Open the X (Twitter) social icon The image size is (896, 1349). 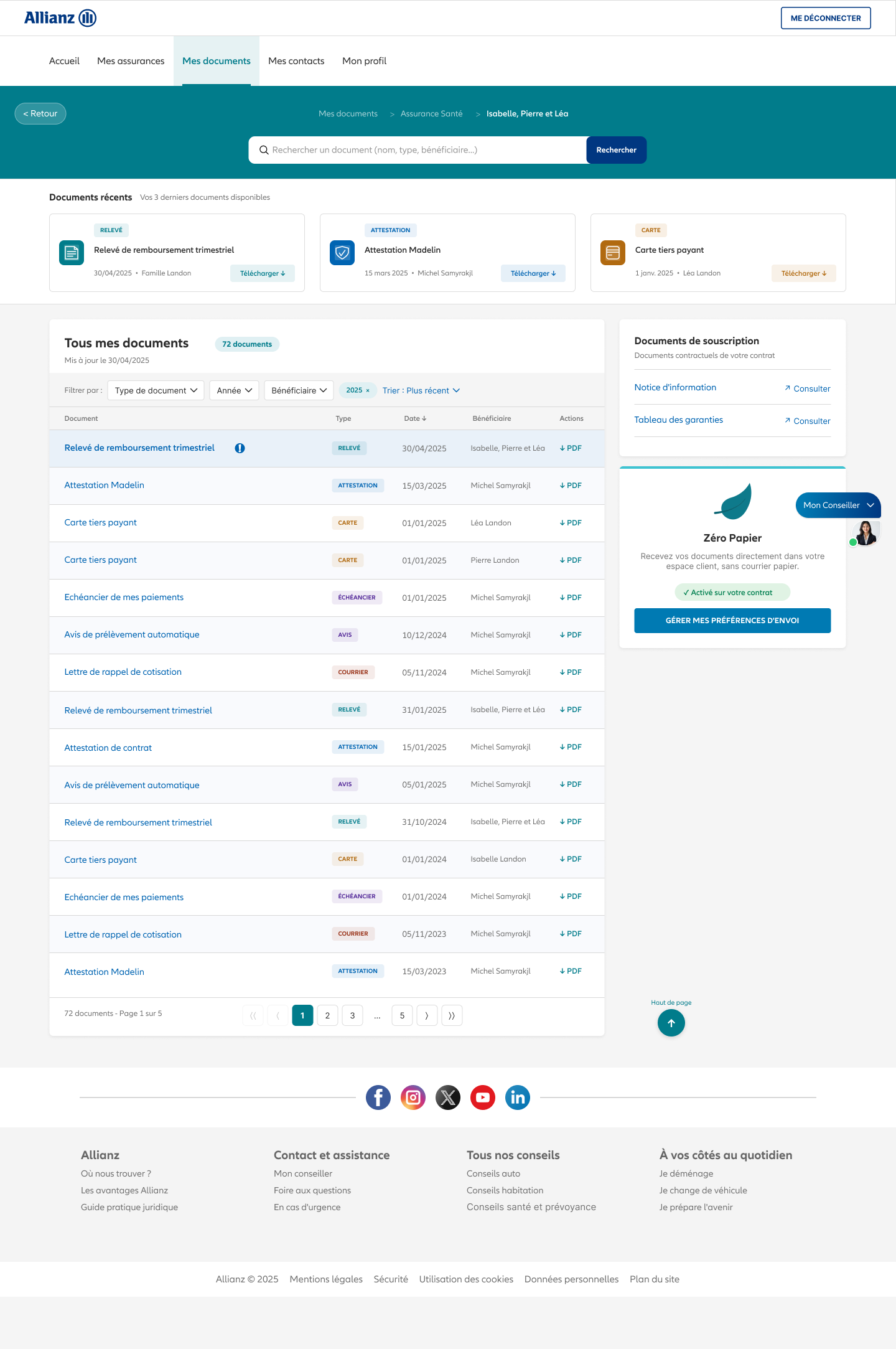coord(448,1098)
